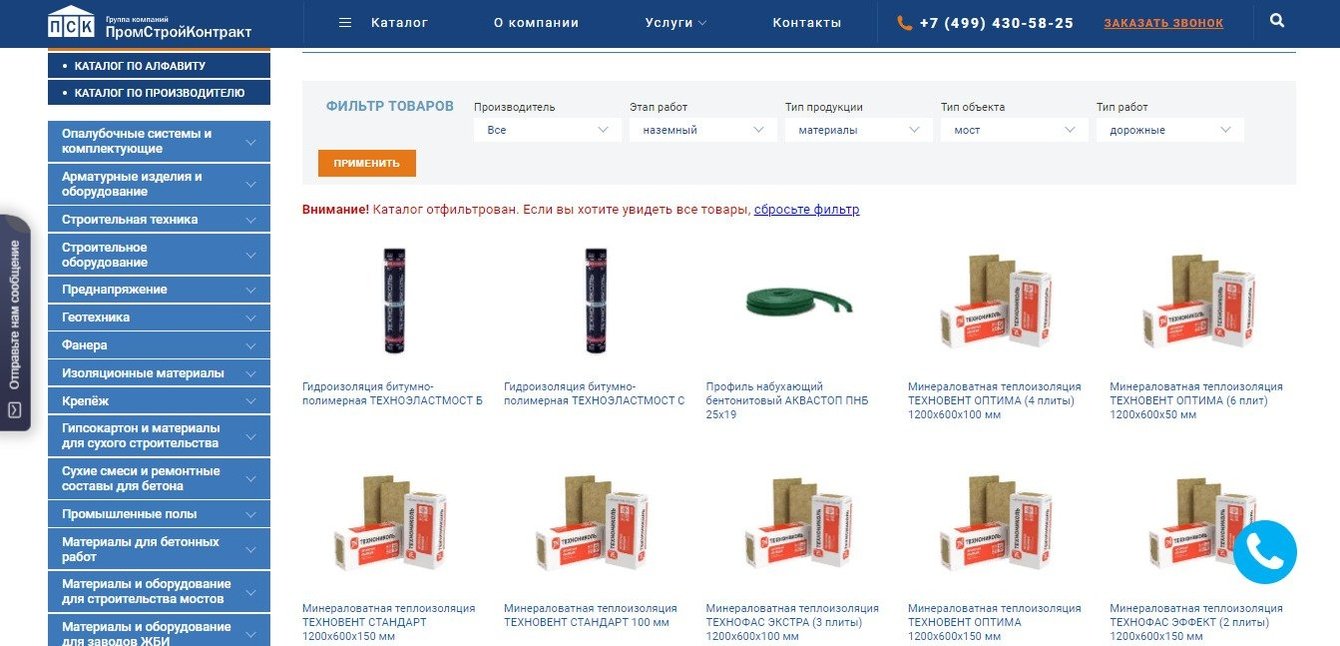
Task: Open the Этап работ dropdown
Action: 703,130
